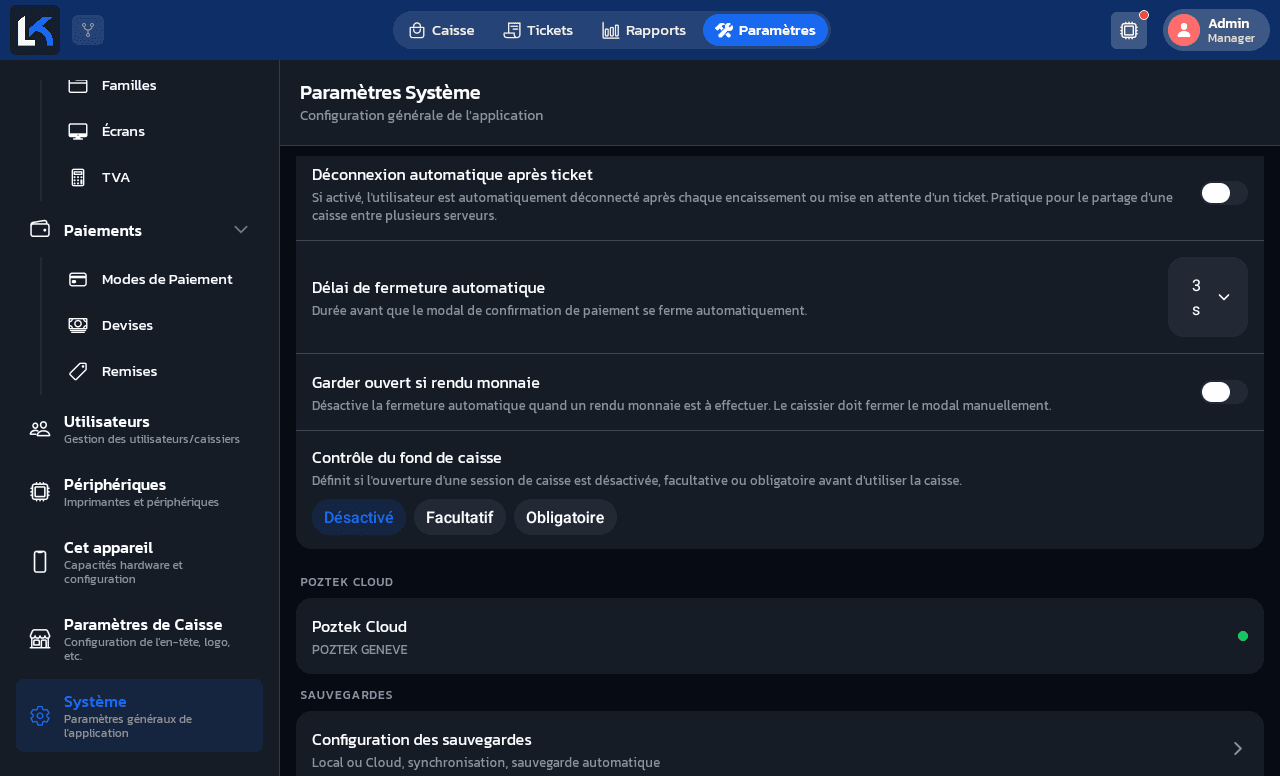Image resolution: width=1280 pixels, height=776 pixels.
Task: Collapse the Paiements section chevron
Action: tap(241, 230)
